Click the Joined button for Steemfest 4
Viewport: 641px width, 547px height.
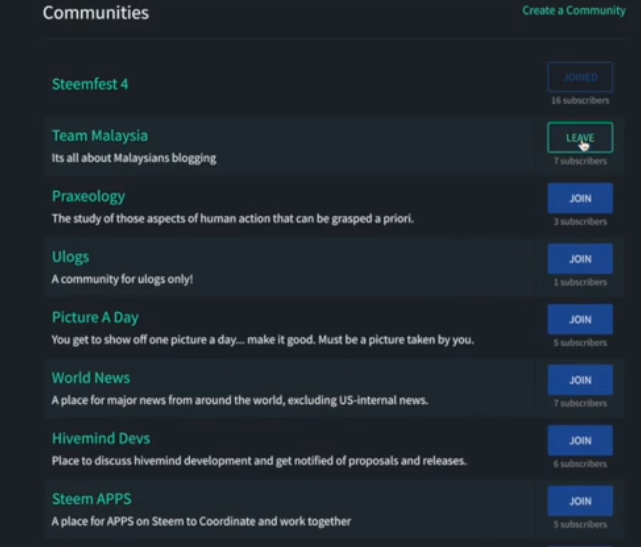coord(580,77)
